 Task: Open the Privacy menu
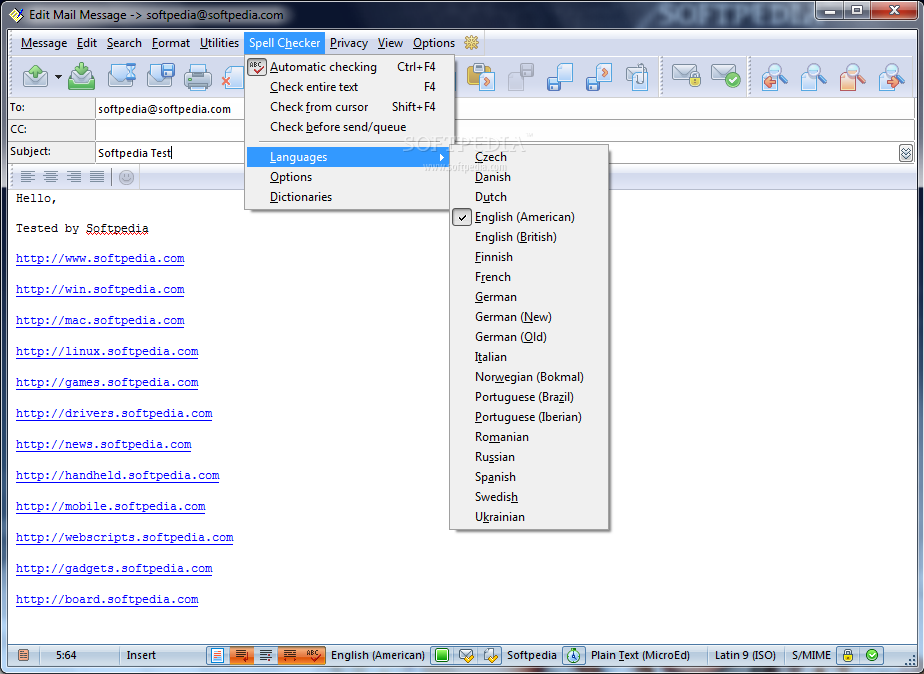[349, 43]
